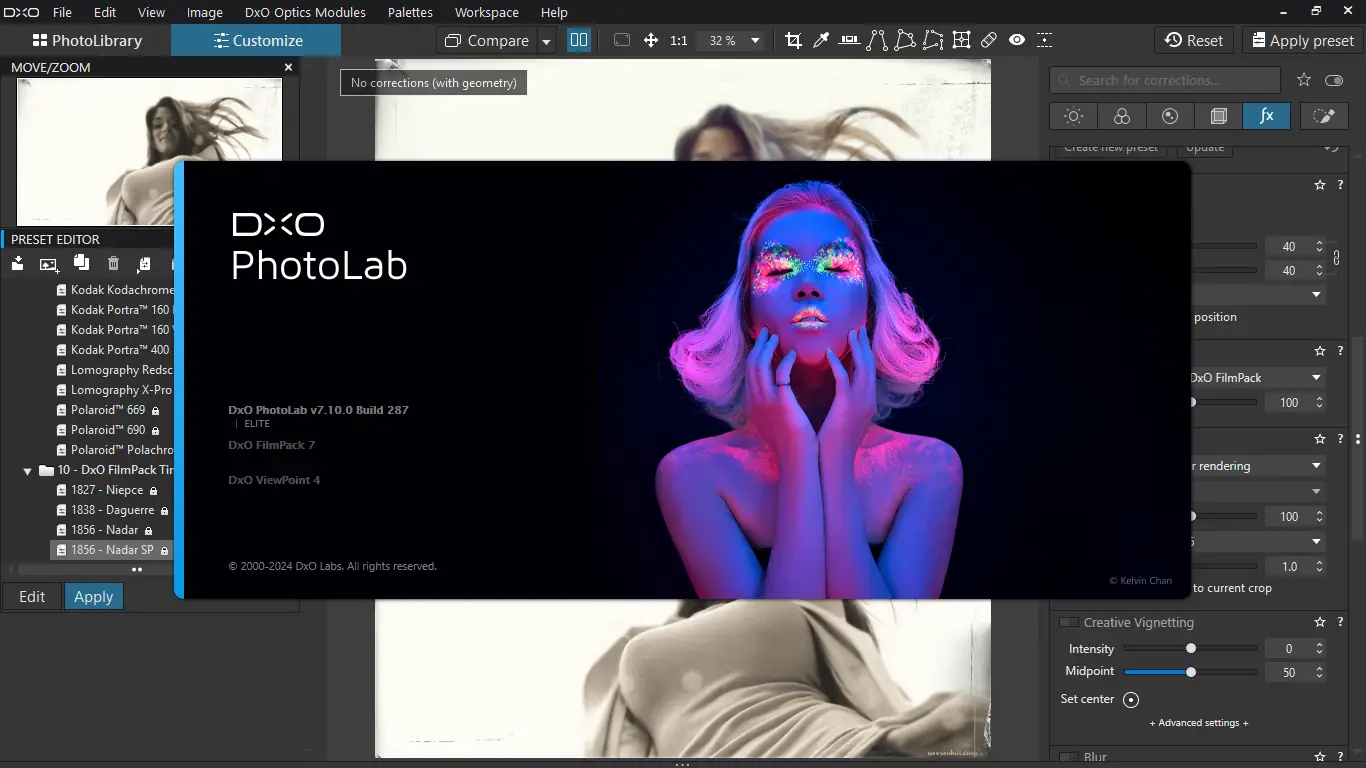Open the Light corrections sun tab
Viewport: 1366px width, 768px height.
tap(1073, 116)
